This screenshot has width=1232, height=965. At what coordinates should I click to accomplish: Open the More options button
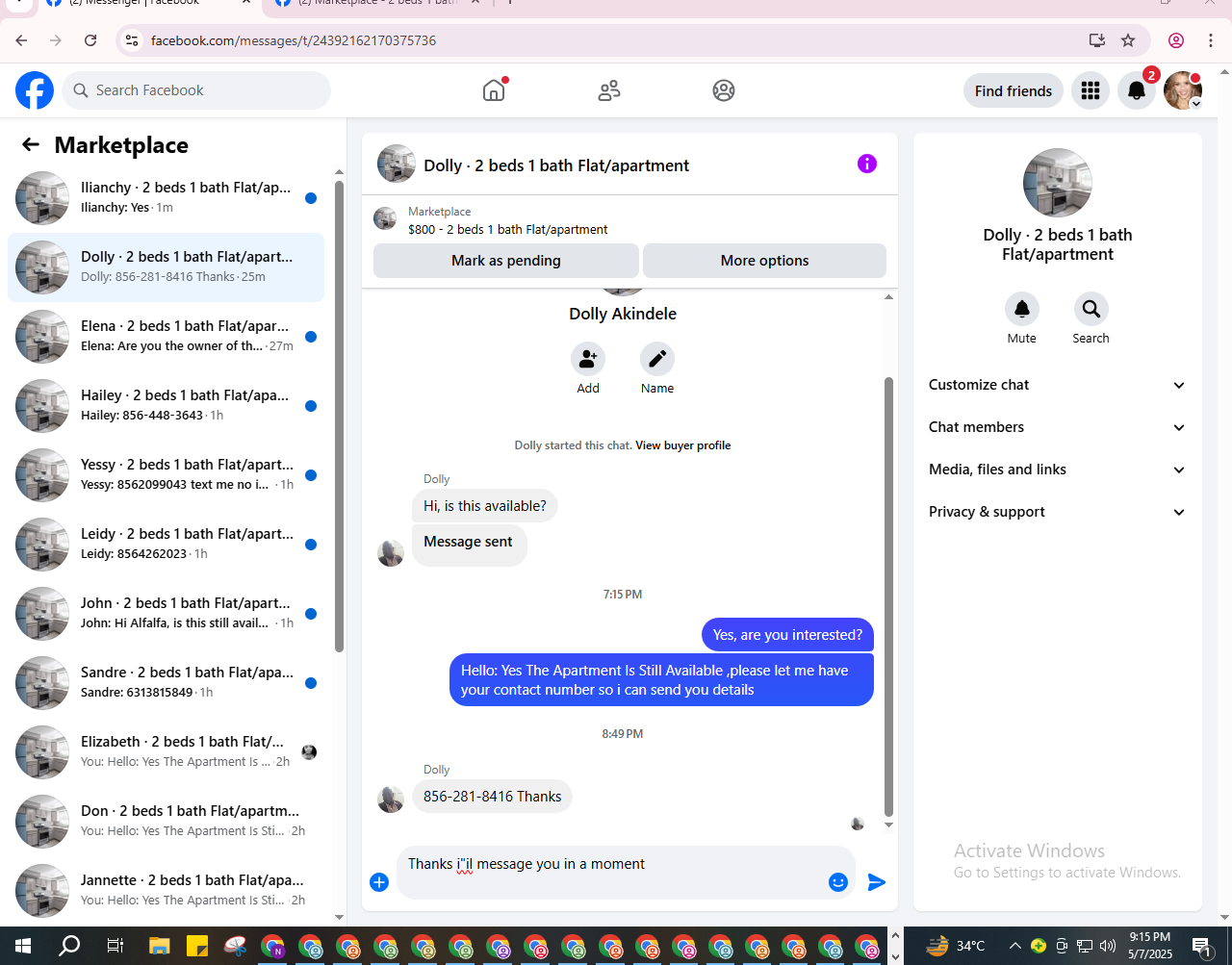764,261
